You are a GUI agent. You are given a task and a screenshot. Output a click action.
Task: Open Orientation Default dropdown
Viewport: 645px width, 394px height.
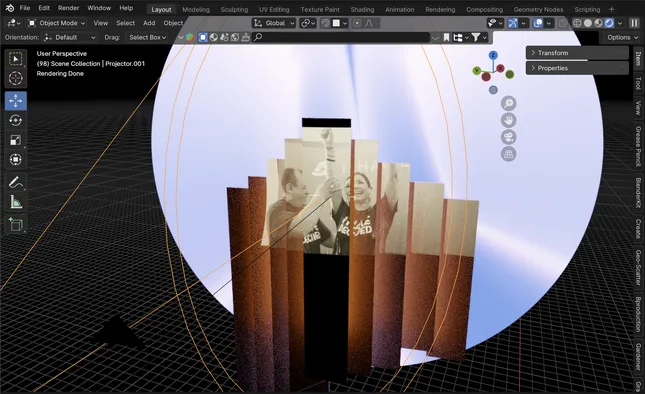click(70, 37)
